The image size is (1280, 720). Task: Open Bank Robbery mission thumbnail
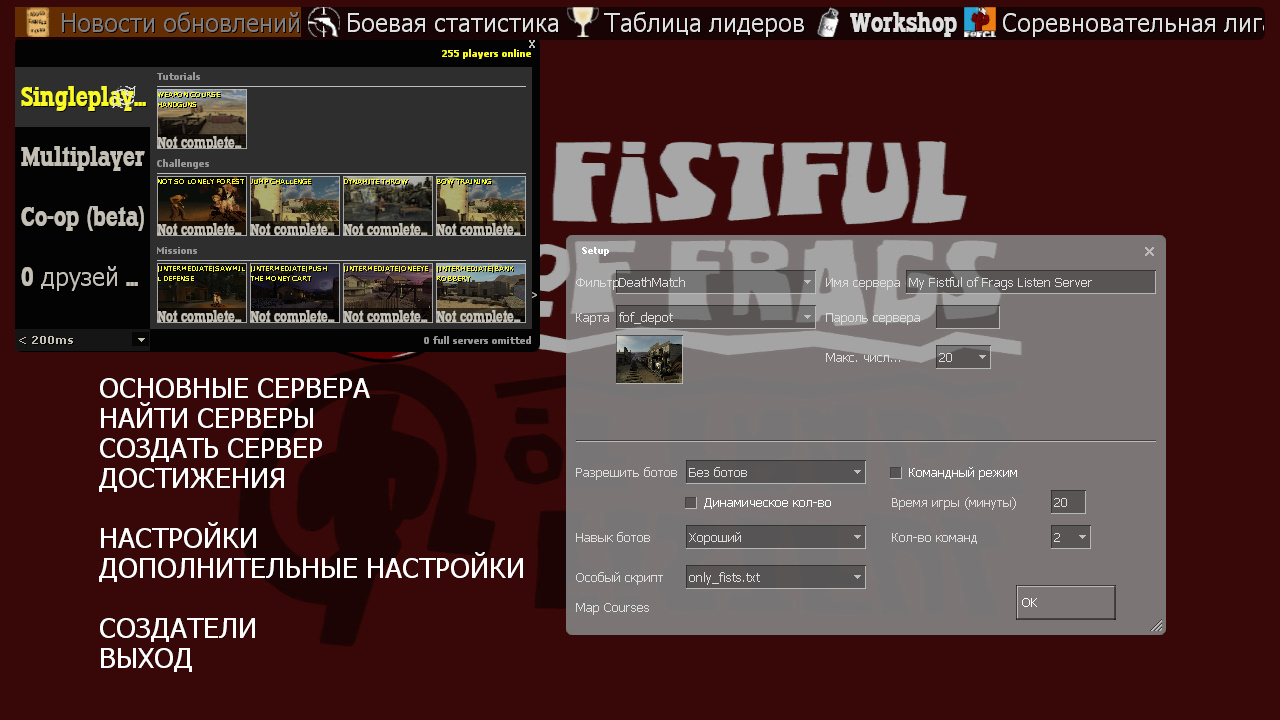(481, 293)
